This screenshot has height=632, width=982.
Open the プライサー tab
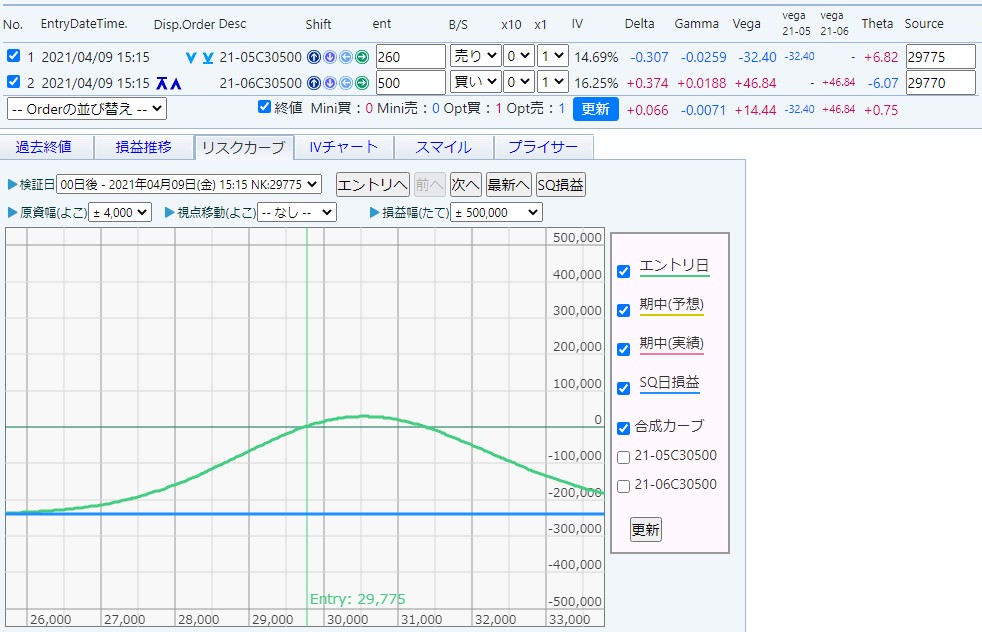tap(543, 147)
